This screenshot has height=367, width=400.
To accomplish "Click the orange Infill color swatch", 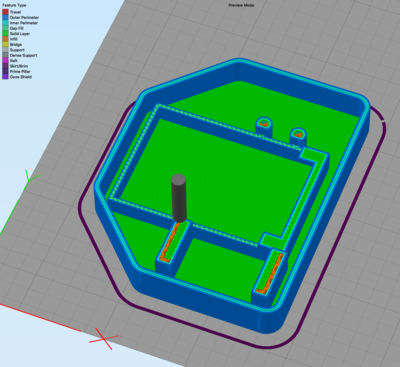I will pyautogui.click(x=5, y=39).
